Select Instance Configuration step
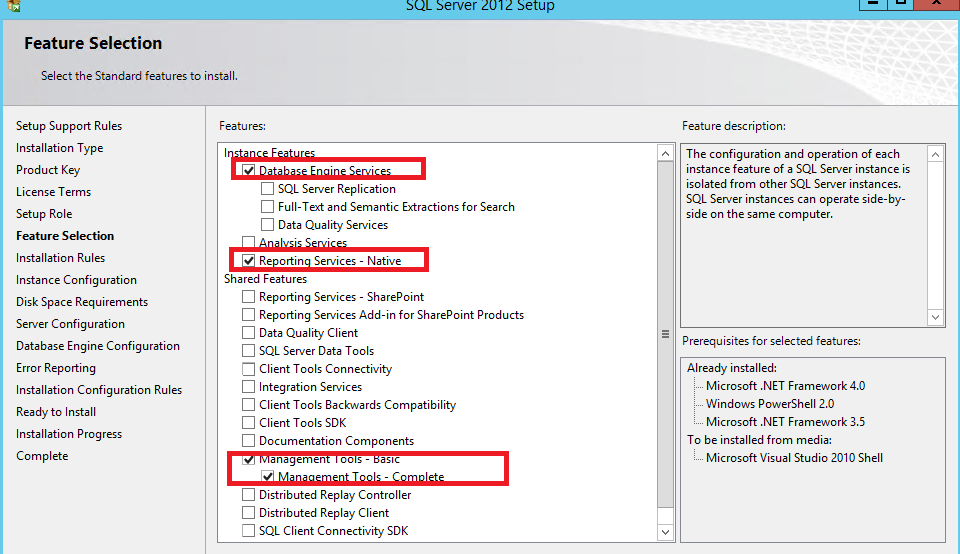The width and height of the screenshot is (960, 554). coord(77,280)
